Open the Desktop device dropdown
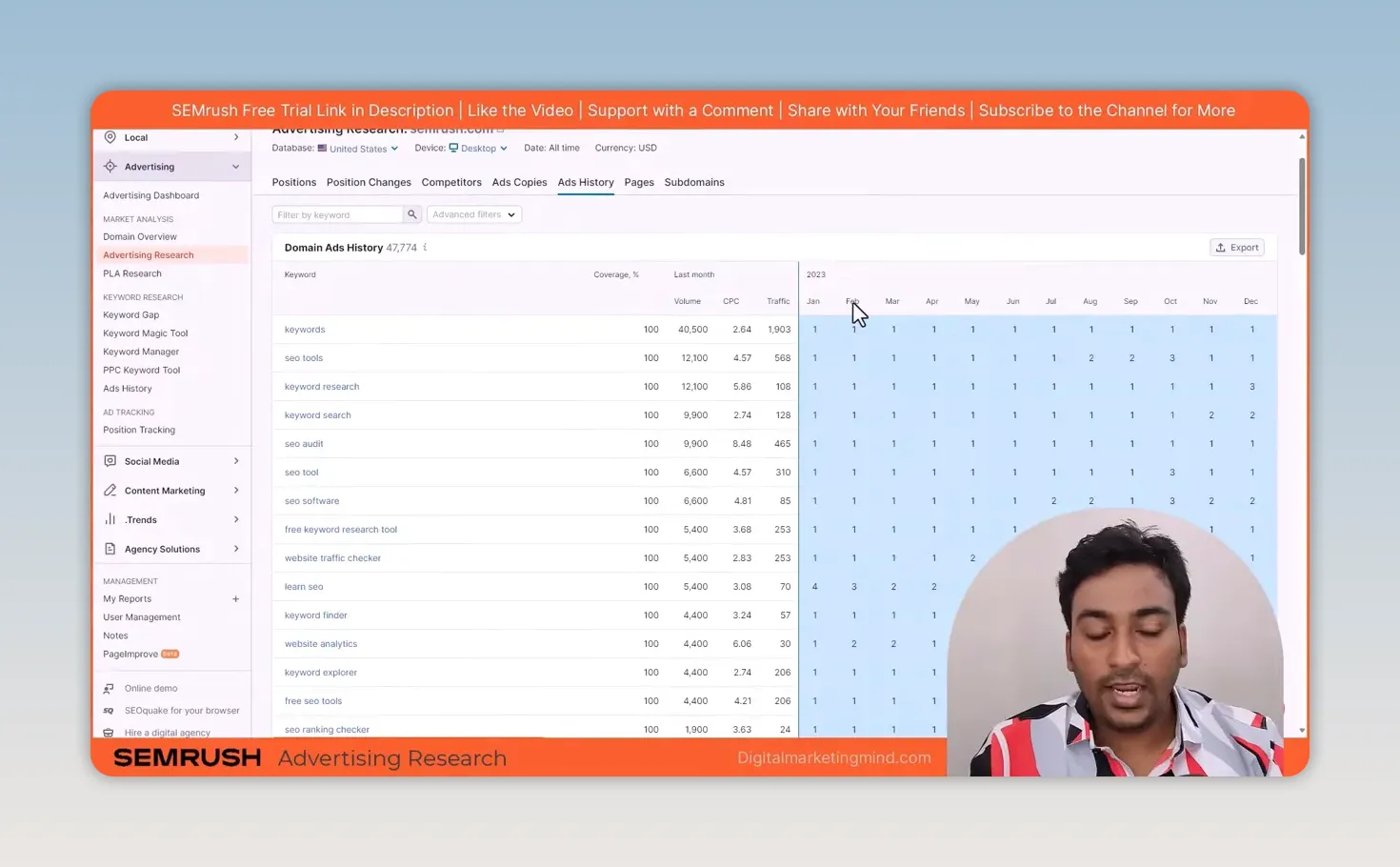This screenshot has width=1400, height=867. pos(478,149)
